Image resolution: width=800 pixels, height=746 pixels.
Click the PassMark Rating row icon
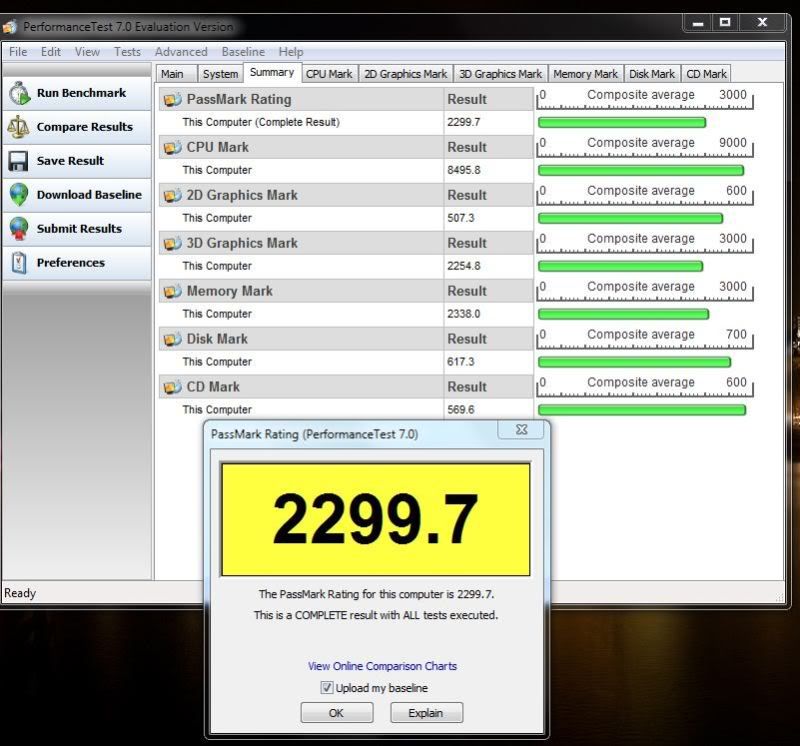(172, 100)
